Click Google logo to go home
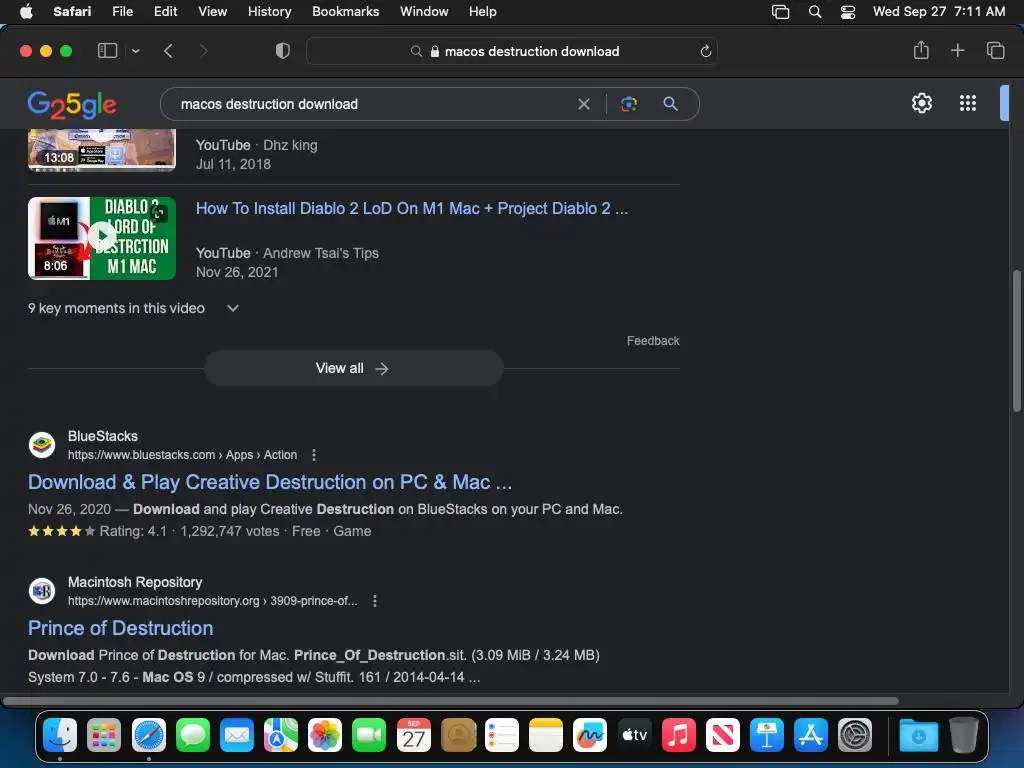 coord(72,104)
